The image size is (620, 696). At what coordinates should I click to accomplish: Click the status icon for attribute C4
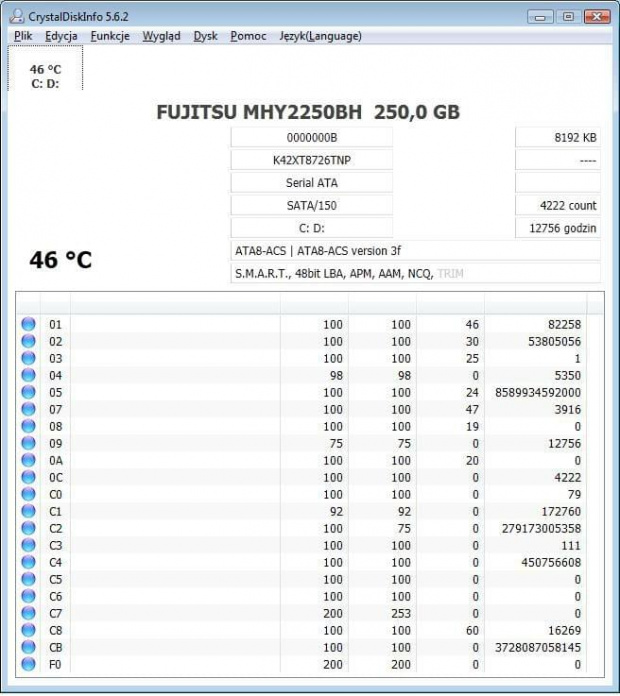tap(28, 562)
